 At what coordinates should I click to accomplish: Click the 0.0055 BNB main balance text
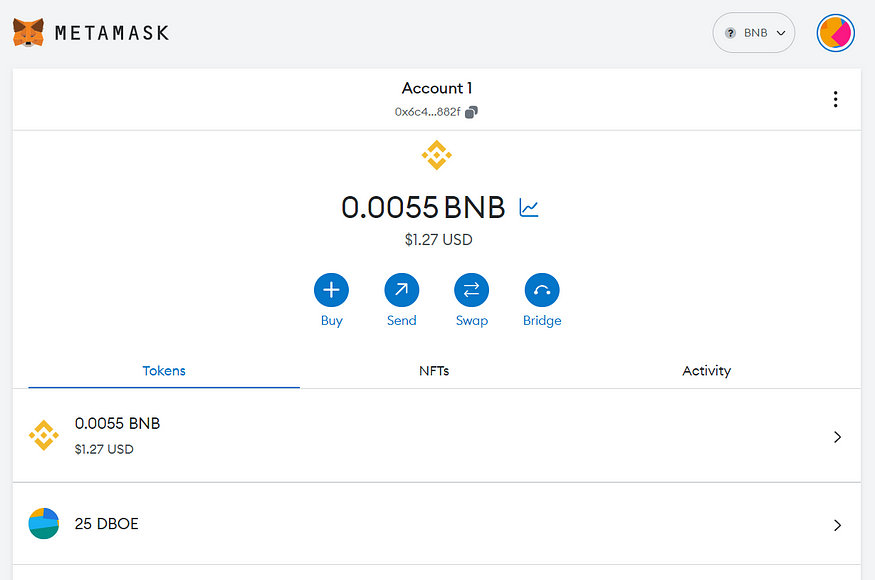click(423, 208)
